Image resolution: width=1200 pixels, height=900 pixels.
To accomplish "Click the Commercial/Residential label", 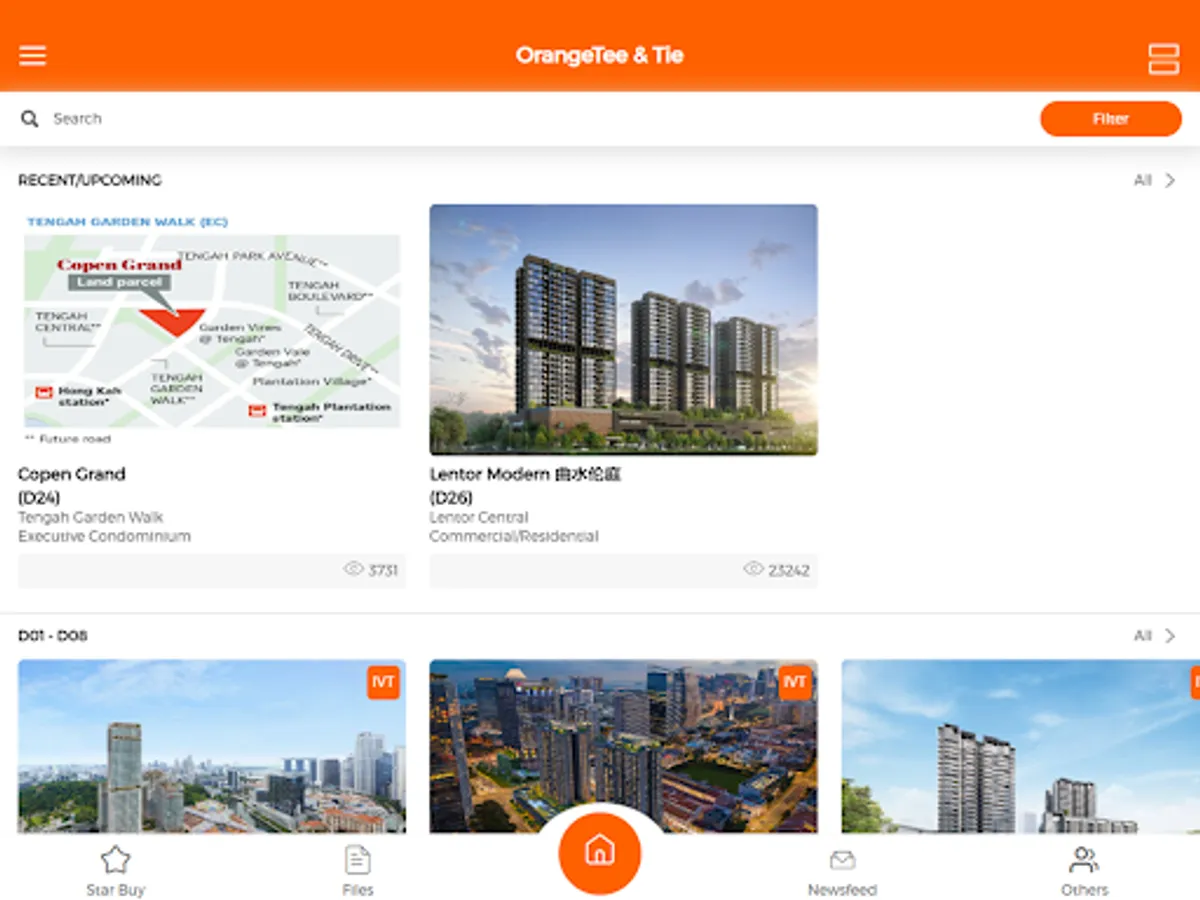I will coord(514,536).
